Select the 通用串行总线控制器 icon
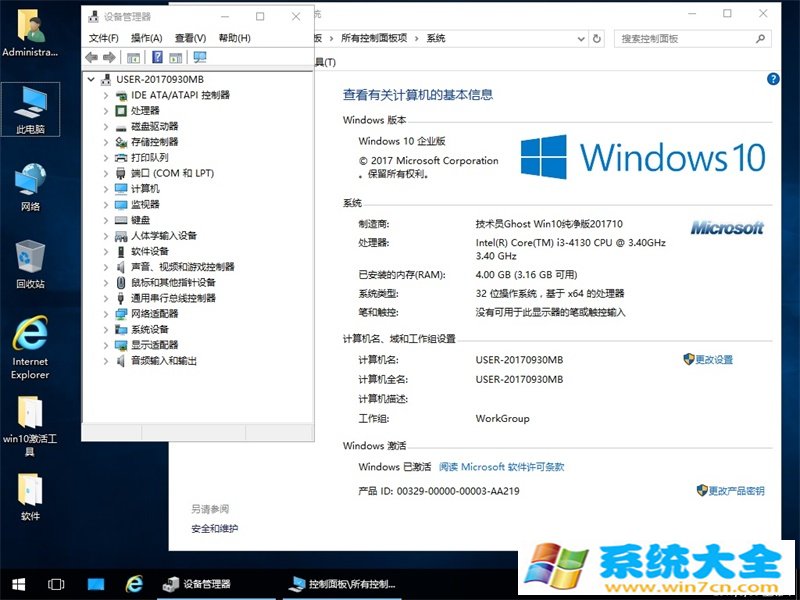The height and width of the screenshot is (600, 800). pos(121,298)
